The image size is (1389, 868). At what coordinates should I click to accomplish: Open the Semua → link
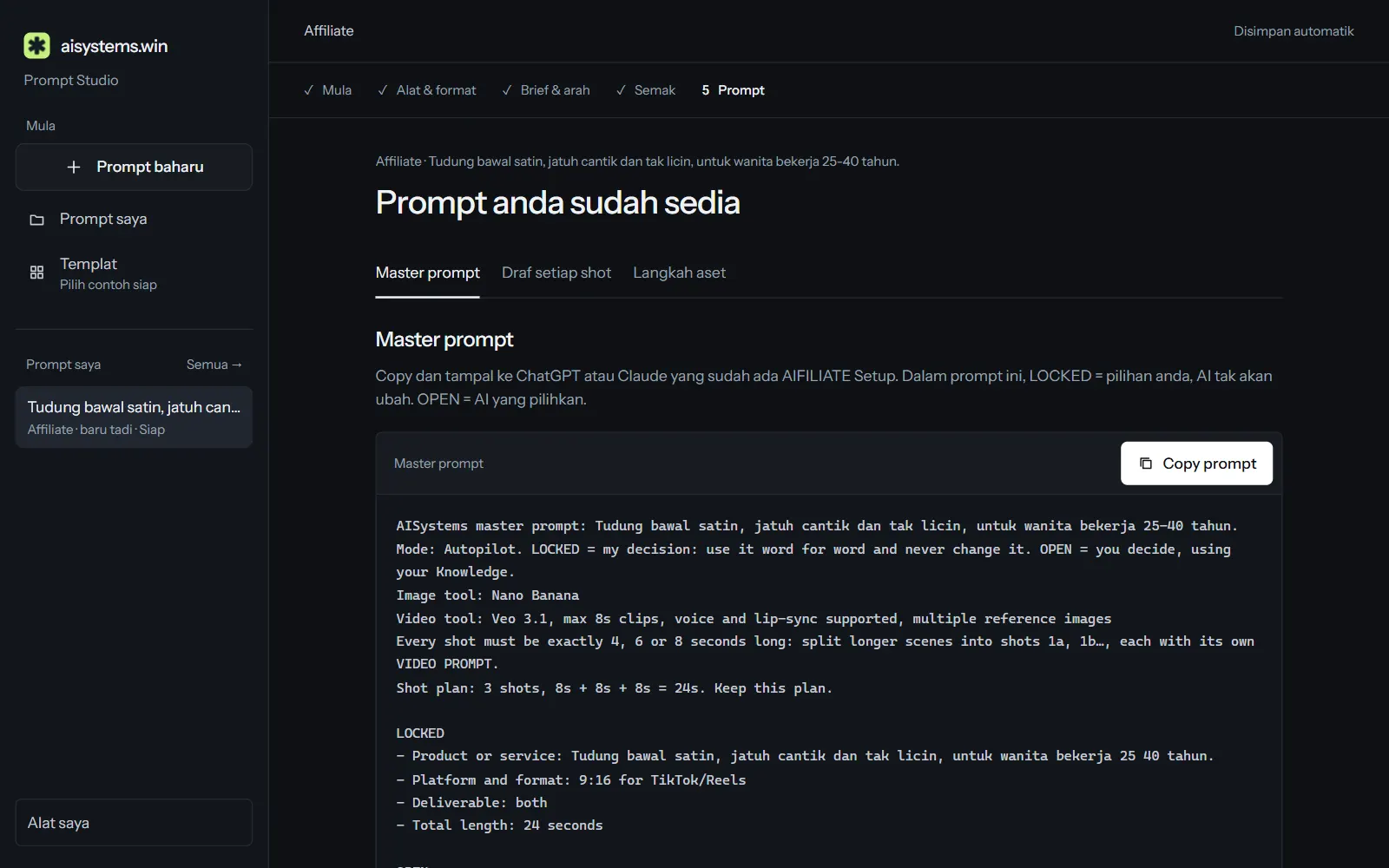tap(214, 365)
